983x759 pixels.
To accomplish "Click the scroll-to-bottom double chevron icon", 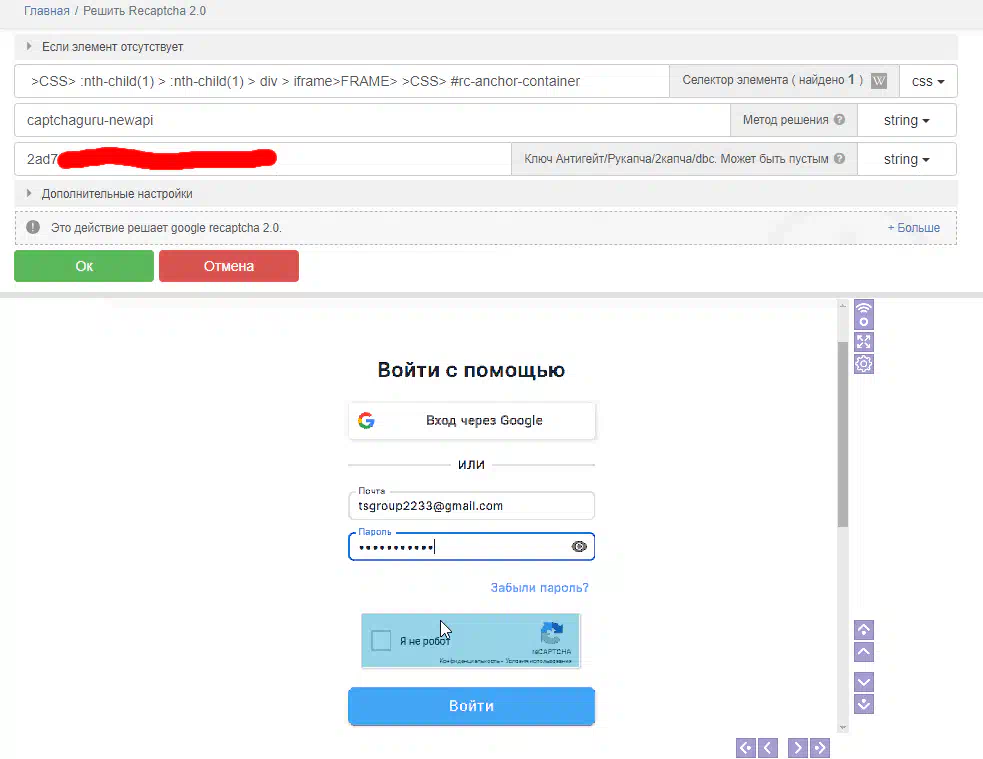I will tap(865, 704).
